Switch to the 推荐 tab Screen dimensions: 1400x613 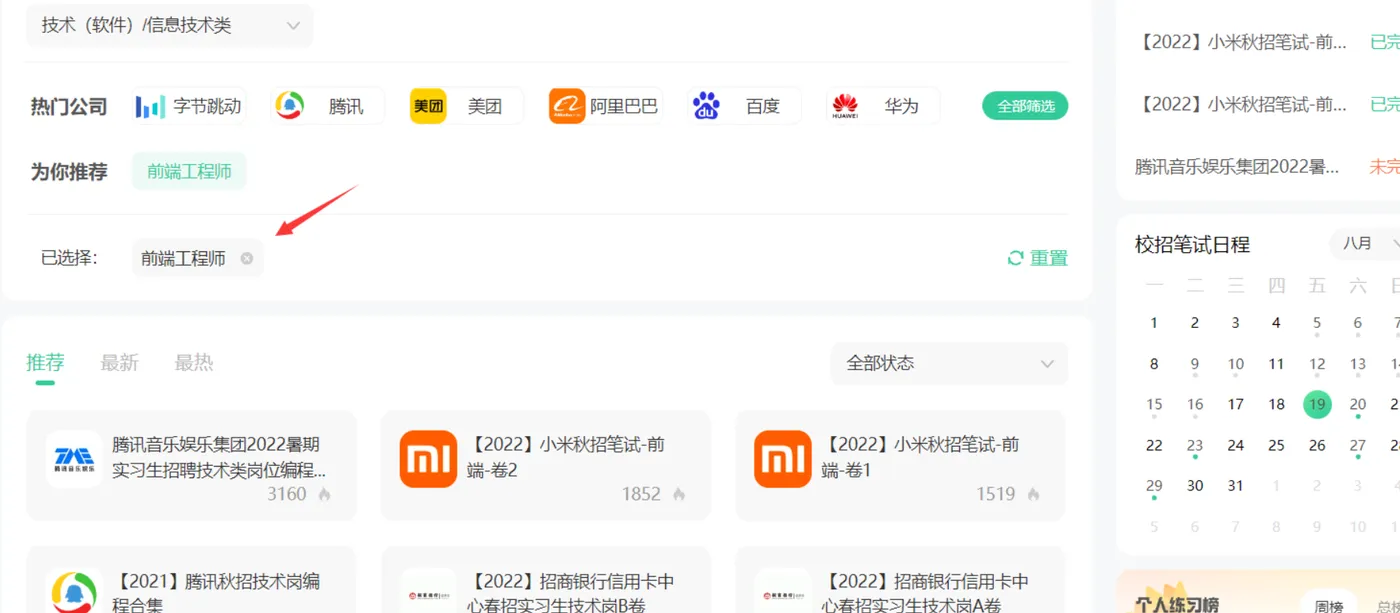45,362
